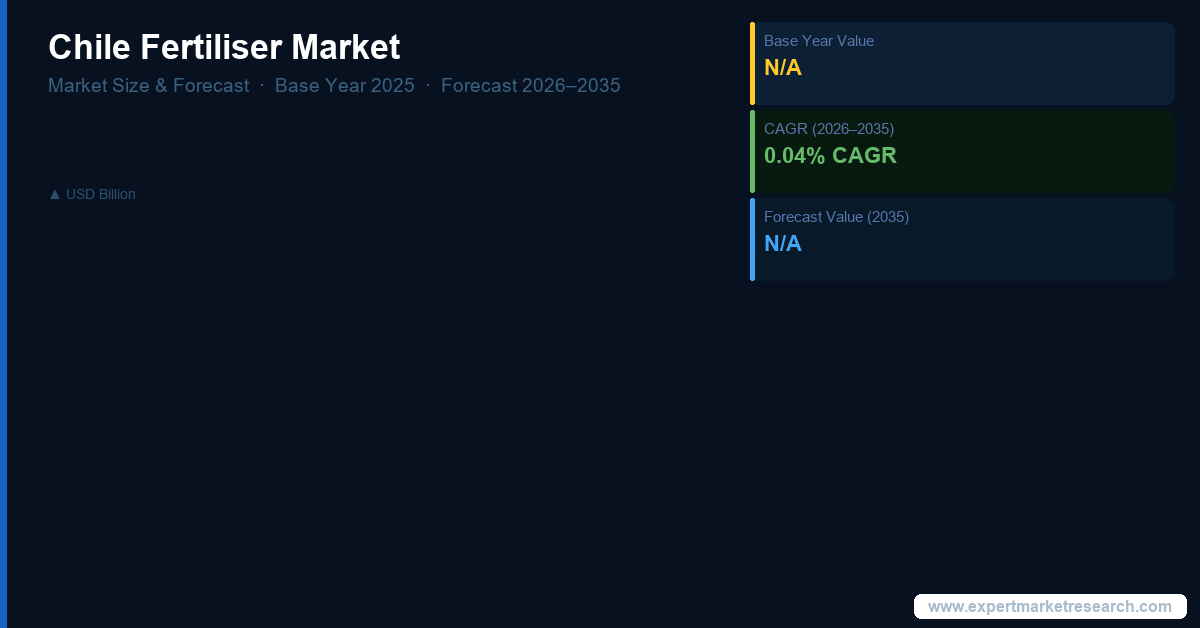This screenshot has width=1200, height=628.
Task: Click the yellow accent bar on Base Year card
Action: coord(752,63)
